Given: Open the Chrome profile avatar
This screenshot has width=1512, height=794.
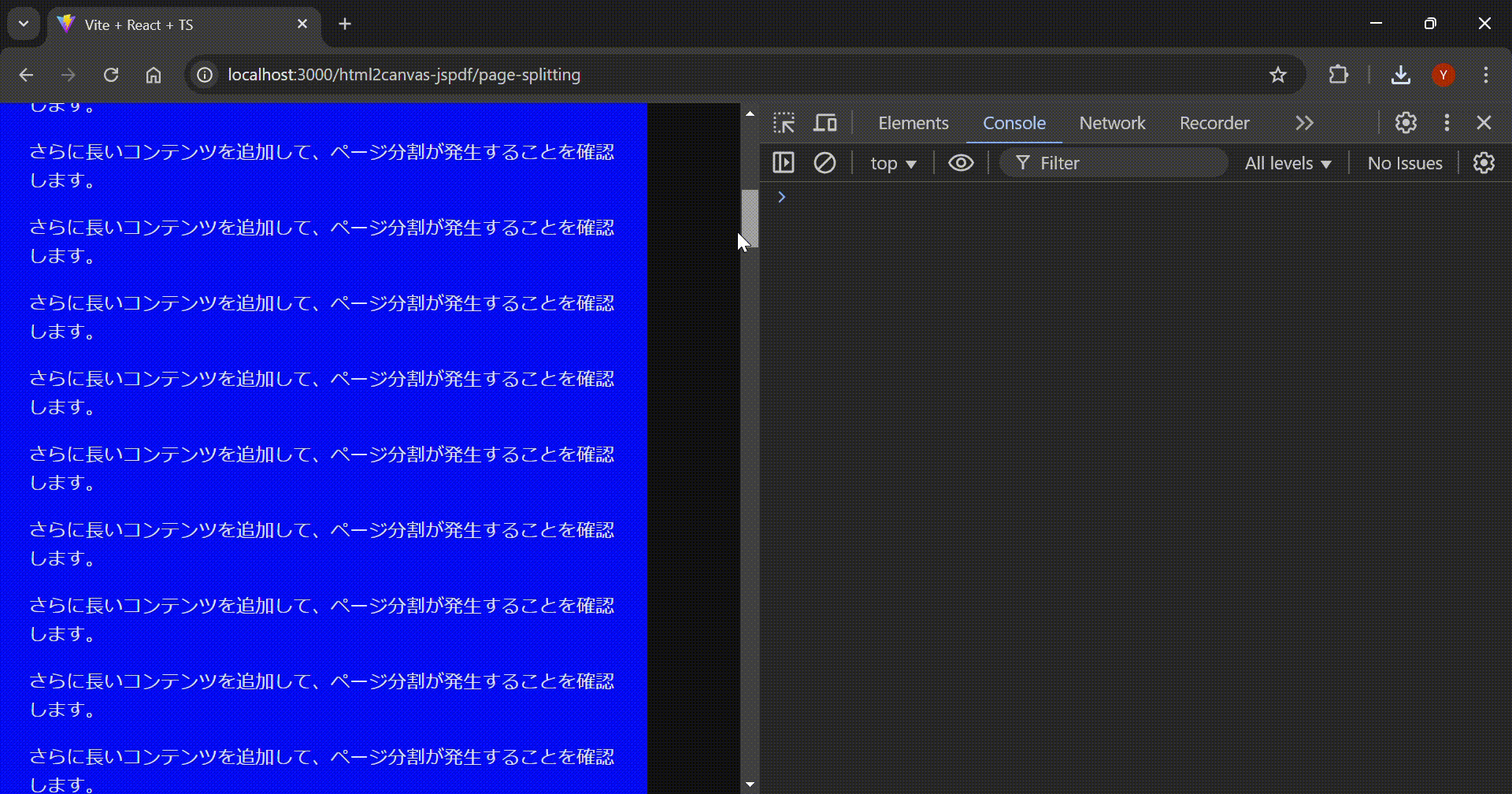Looking at the screenshot, I should tap(1443, 75).
